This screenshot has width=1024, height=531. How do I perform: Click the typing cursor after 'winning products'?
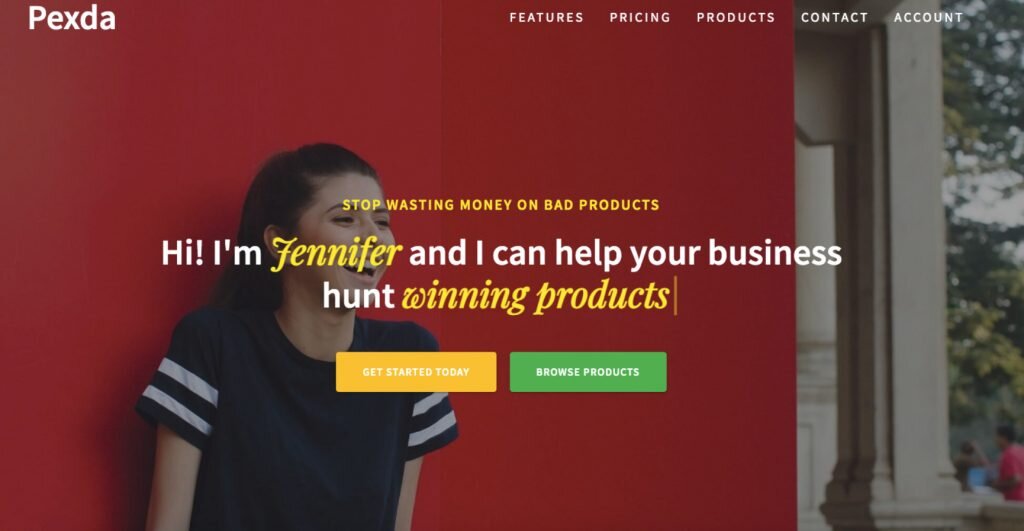675,296
